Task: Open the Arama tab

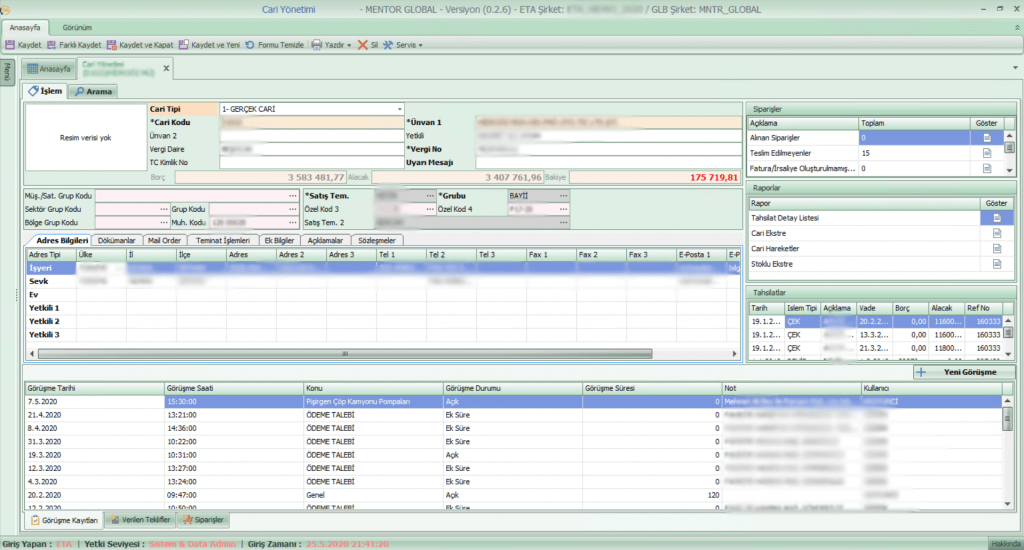Action: point(93,91)
